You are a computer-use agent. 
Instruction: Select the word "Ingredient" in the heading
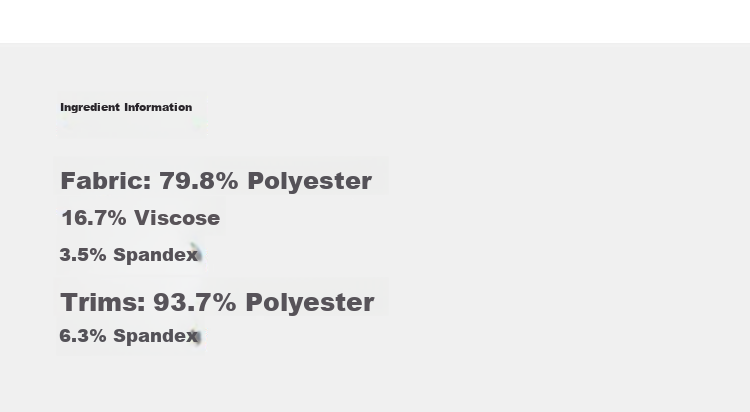(90, 108)
